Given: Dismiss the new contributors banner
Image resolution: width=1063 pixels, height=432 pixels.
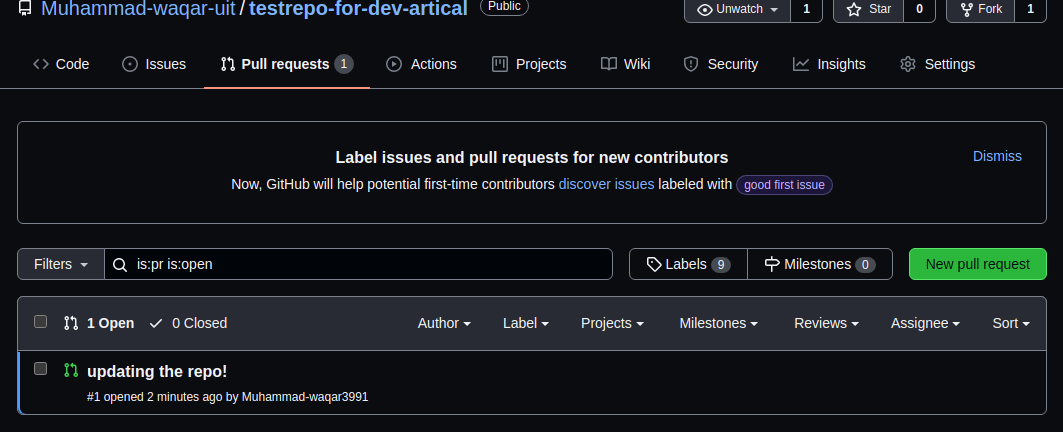Looking at the screenshot, I should tap(997, 157).
